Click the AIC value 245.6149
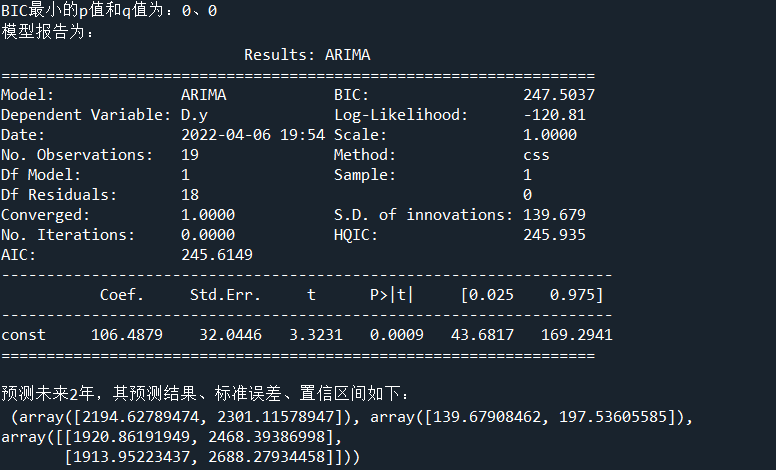 pos(217,255)
